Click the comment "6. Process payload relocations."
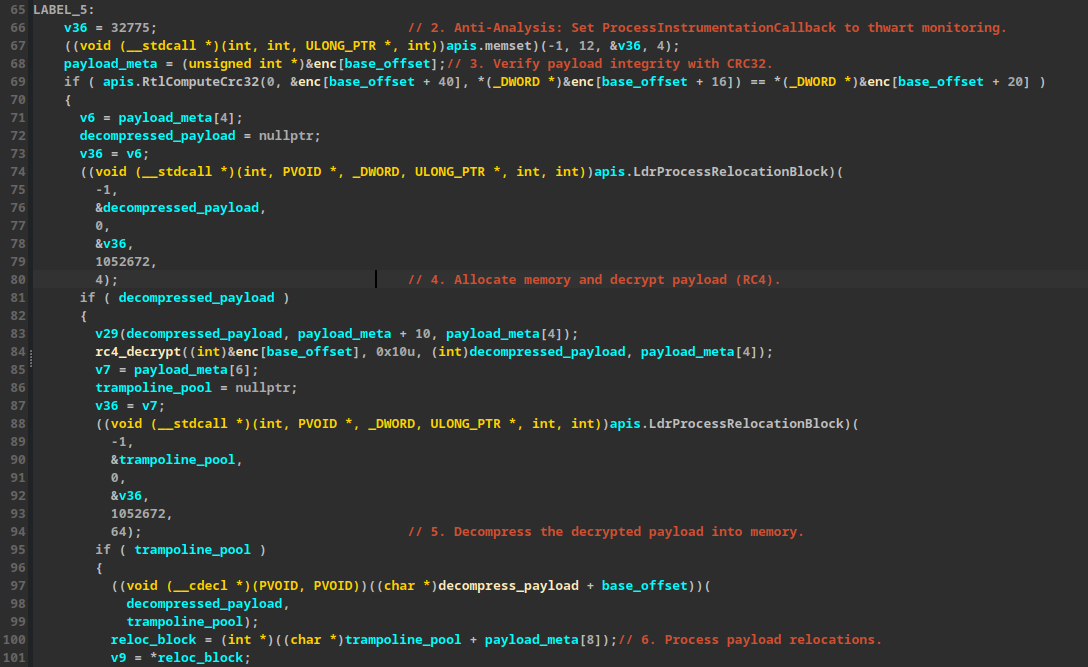1088x667 pixels. click(x=750, y=641)
